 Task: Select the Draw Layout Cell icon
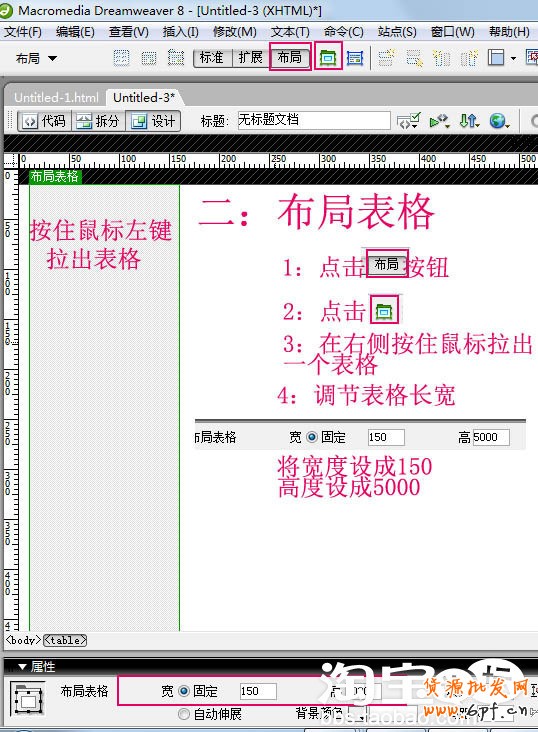point(355,58)
